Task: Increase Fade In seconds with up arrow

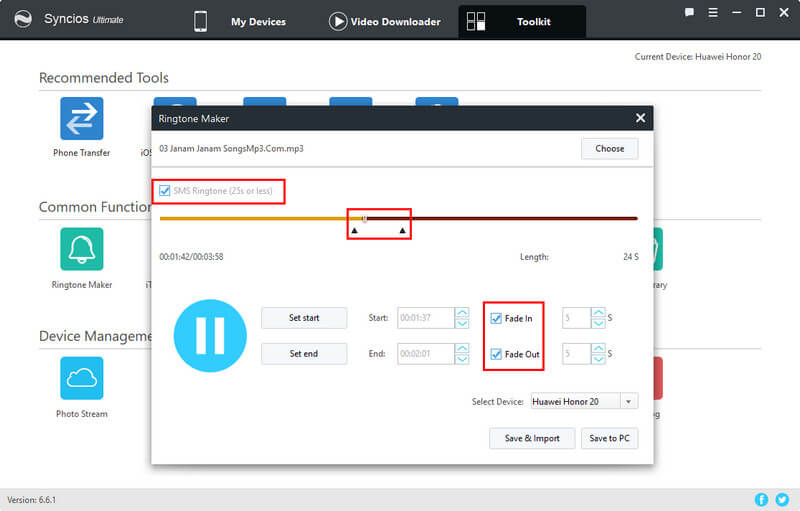Action: [x=598, y=313]
